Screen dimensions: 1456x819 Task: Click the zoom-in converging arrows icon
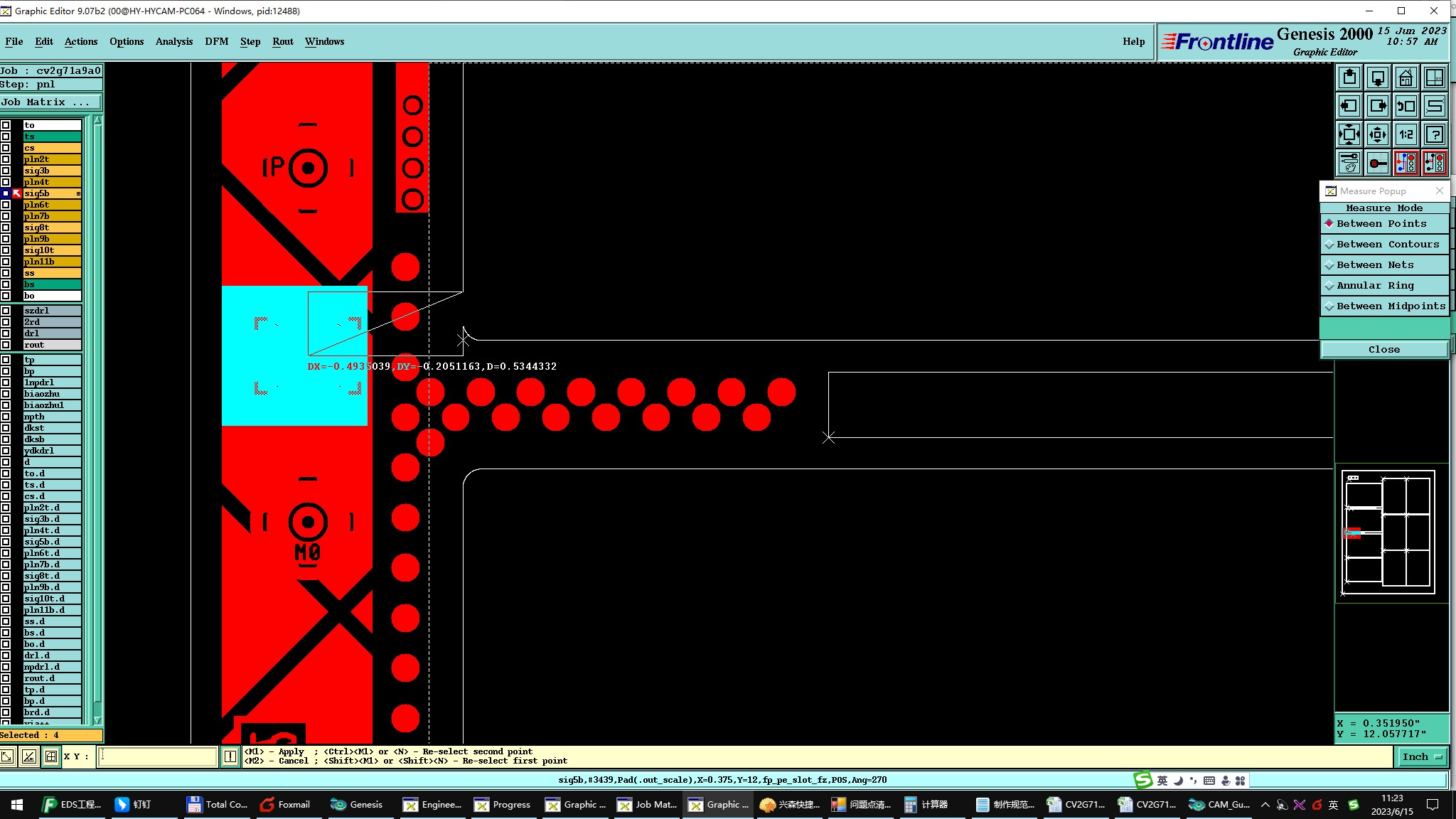click(1349, 134)
